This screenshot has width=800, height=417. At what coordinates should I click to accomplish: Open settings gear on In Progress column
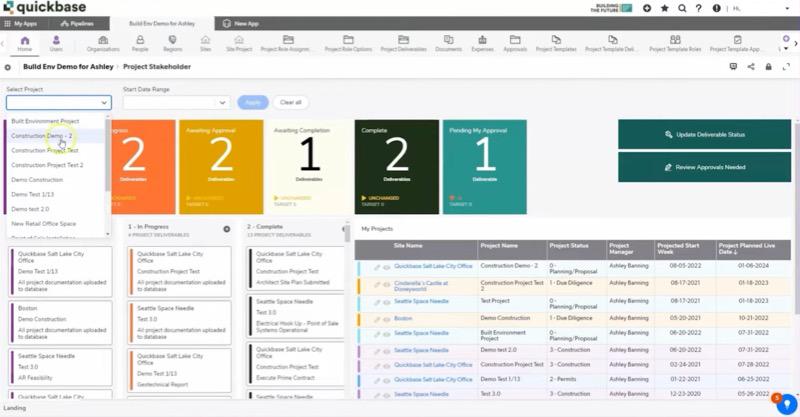click(x=227, y=229)
